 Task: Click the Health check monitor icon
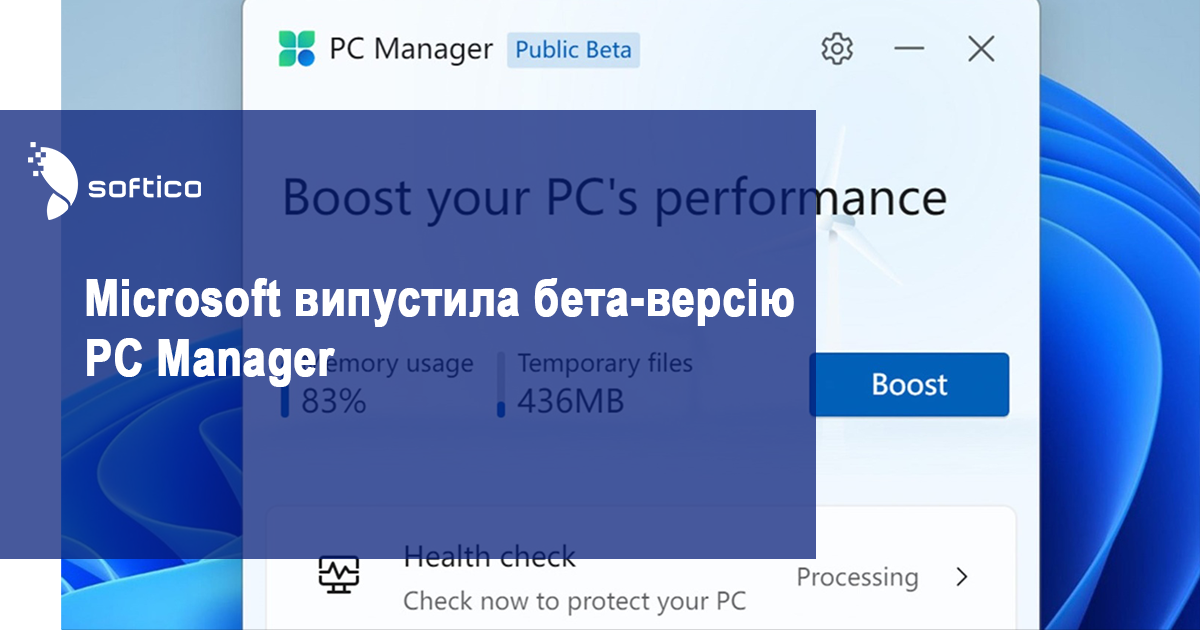tap(338, 573)
